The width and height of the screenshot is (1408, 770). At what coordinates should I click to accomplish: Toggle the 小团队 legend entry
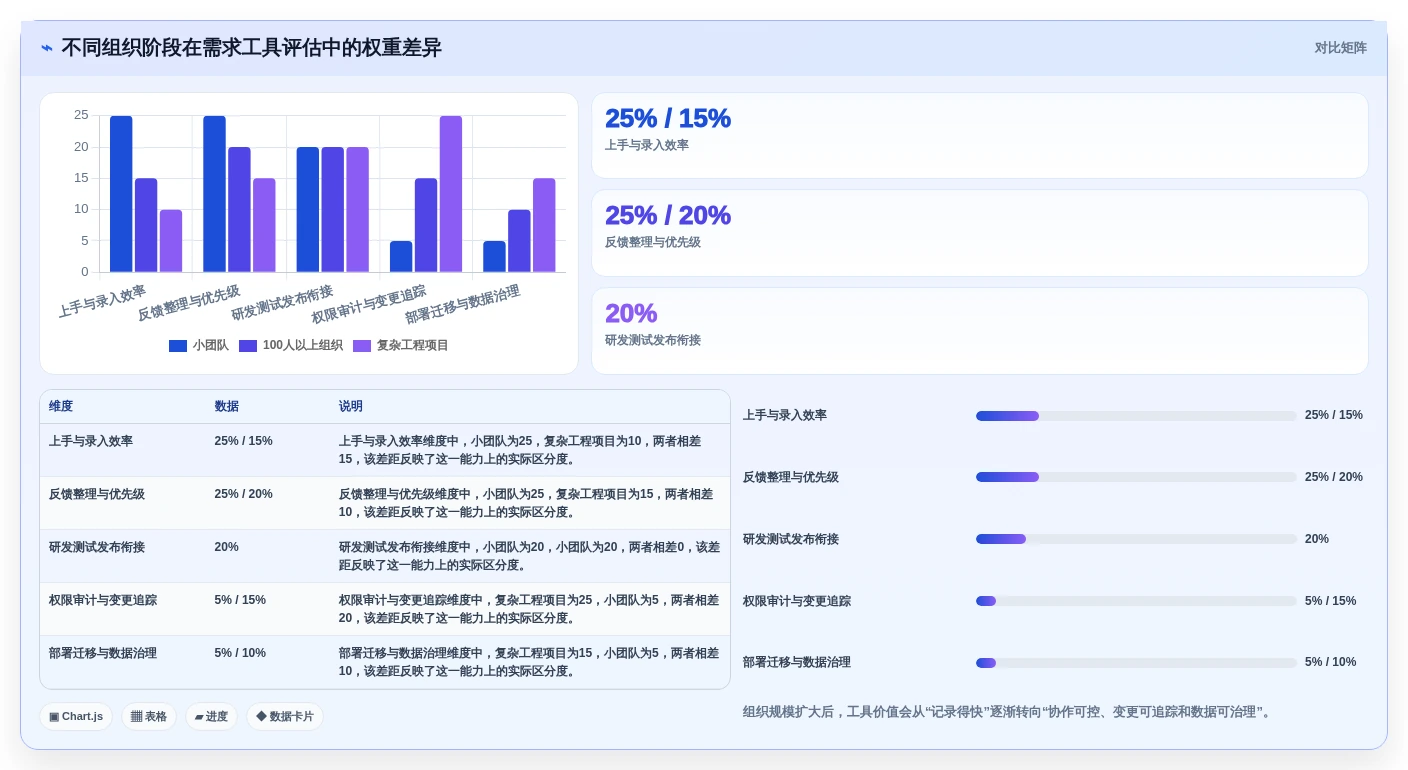199,345
